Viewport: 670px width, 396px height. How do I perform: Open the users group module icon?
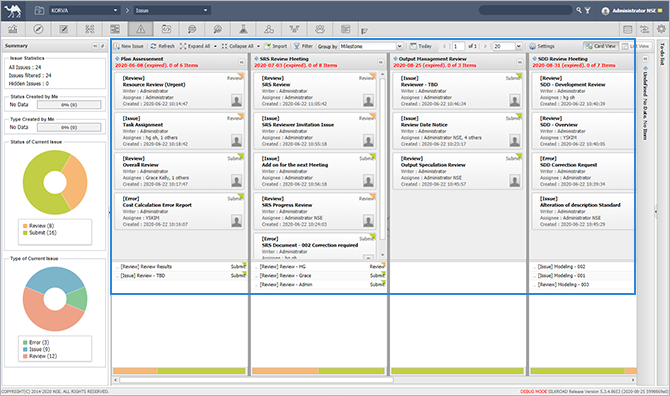[x=320, y=29]
